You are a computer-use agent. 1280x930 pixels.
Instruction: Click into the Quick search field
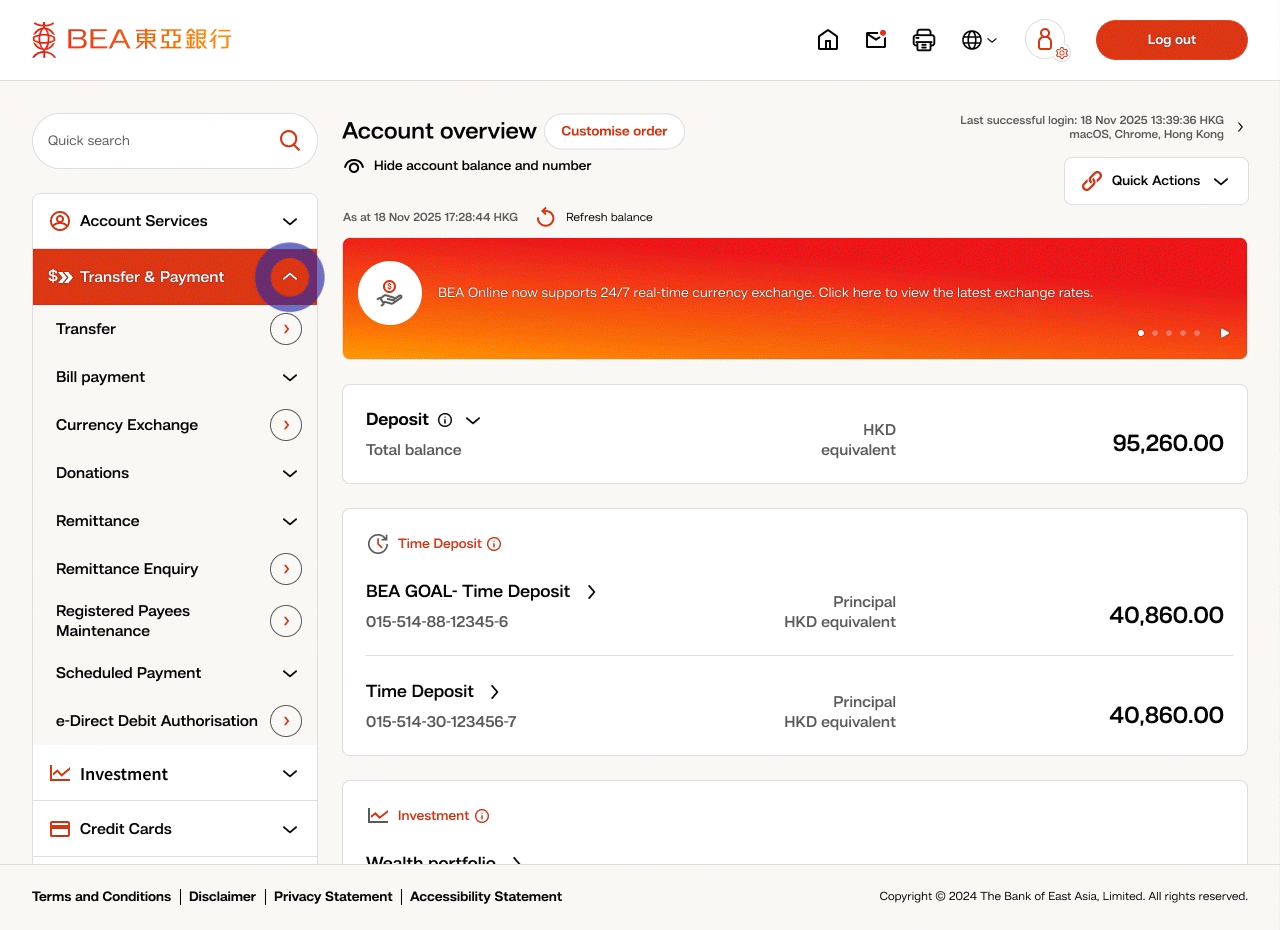click(155, 141)
